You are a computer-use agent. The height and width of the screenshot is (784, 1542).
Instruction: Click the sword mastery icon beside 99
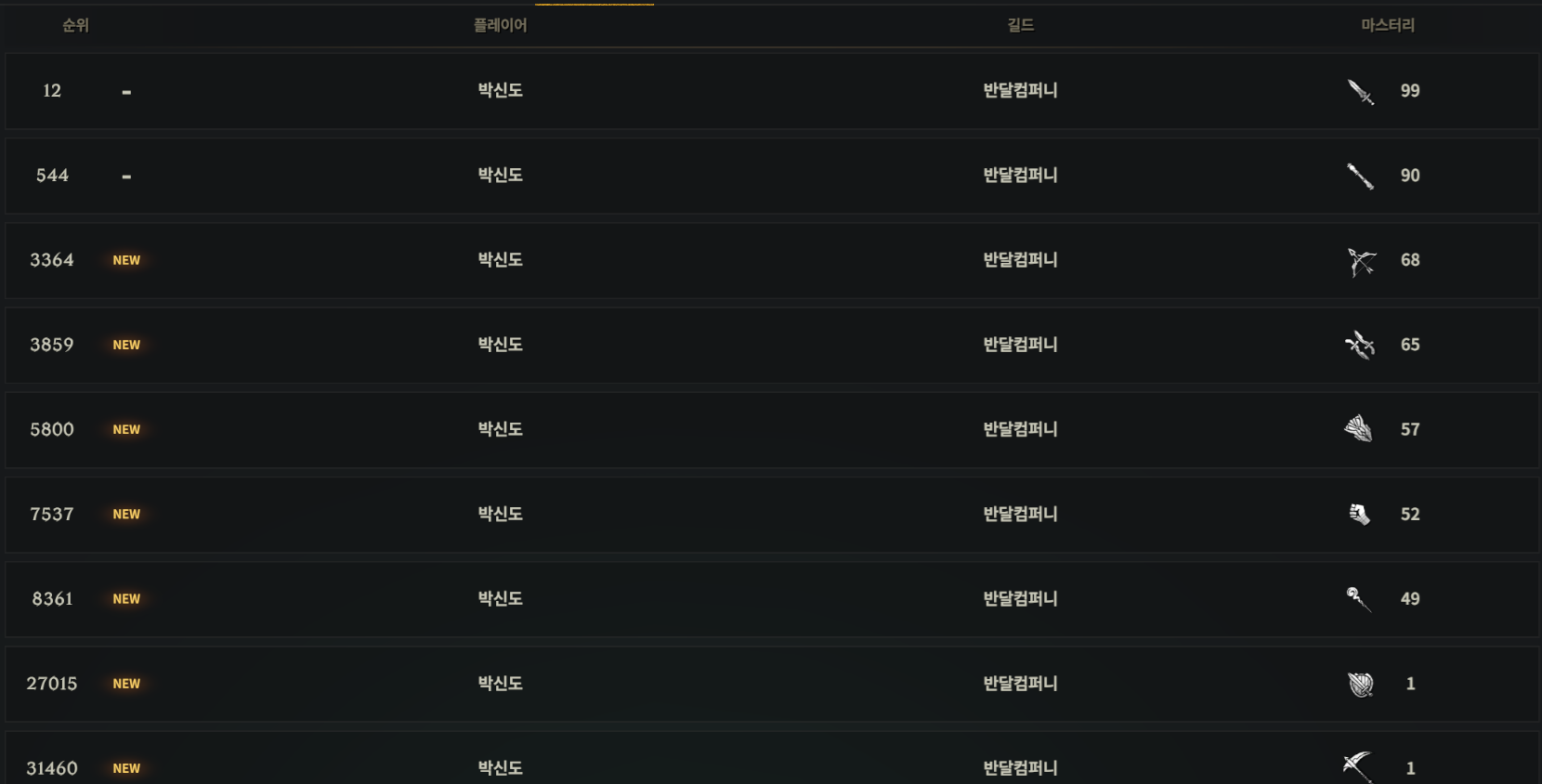pos(1361,91)
